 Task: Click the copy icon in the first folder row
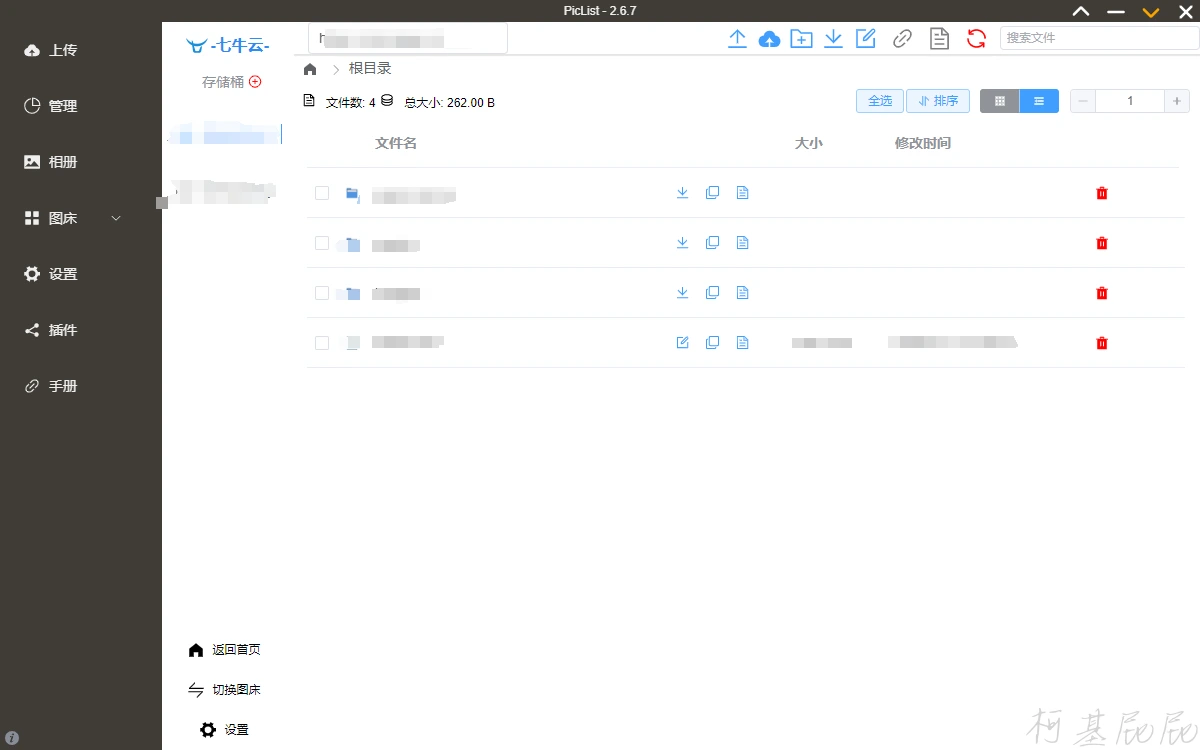point(712,193)
